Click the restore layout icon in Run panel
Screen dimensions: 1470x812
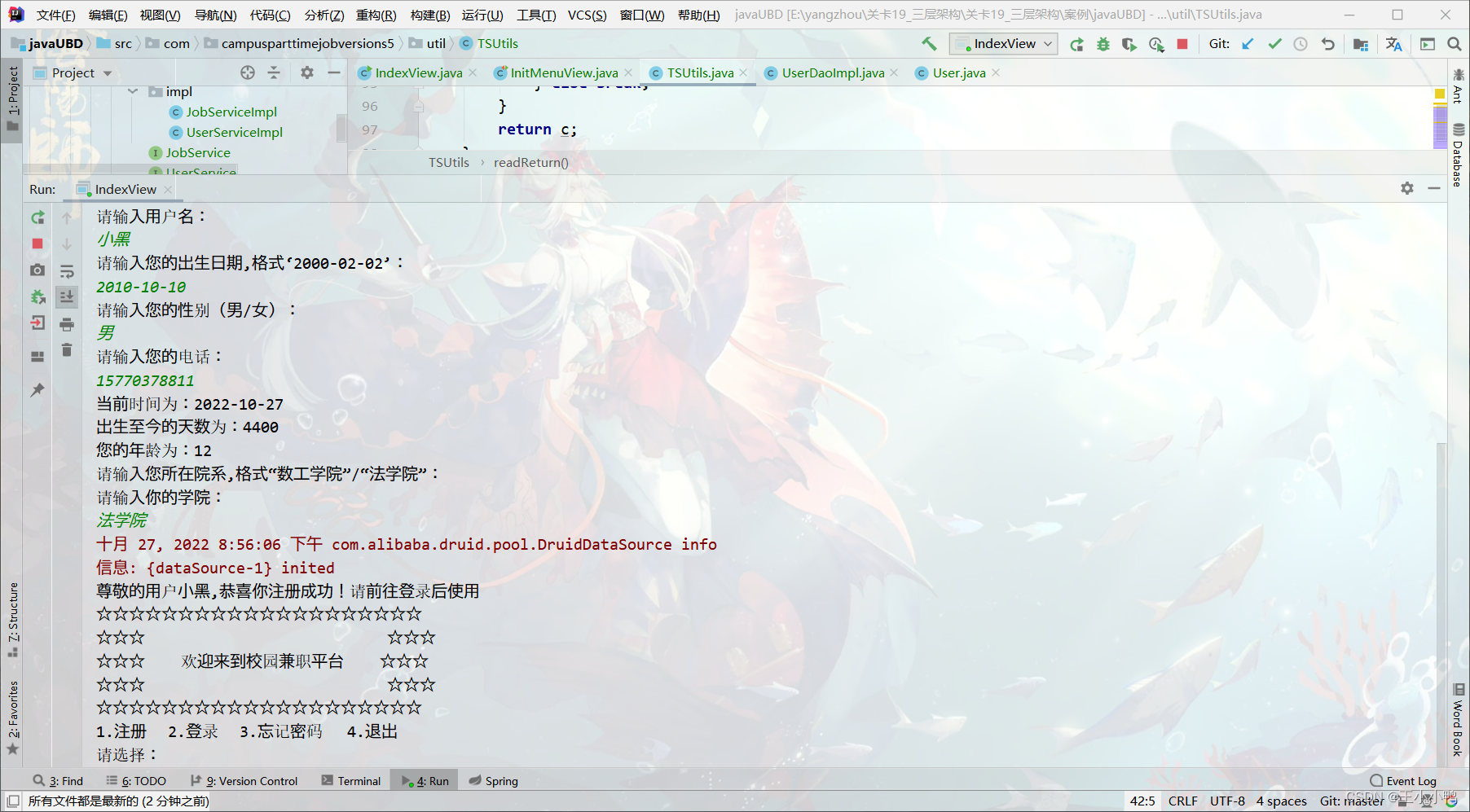(37, 357)
